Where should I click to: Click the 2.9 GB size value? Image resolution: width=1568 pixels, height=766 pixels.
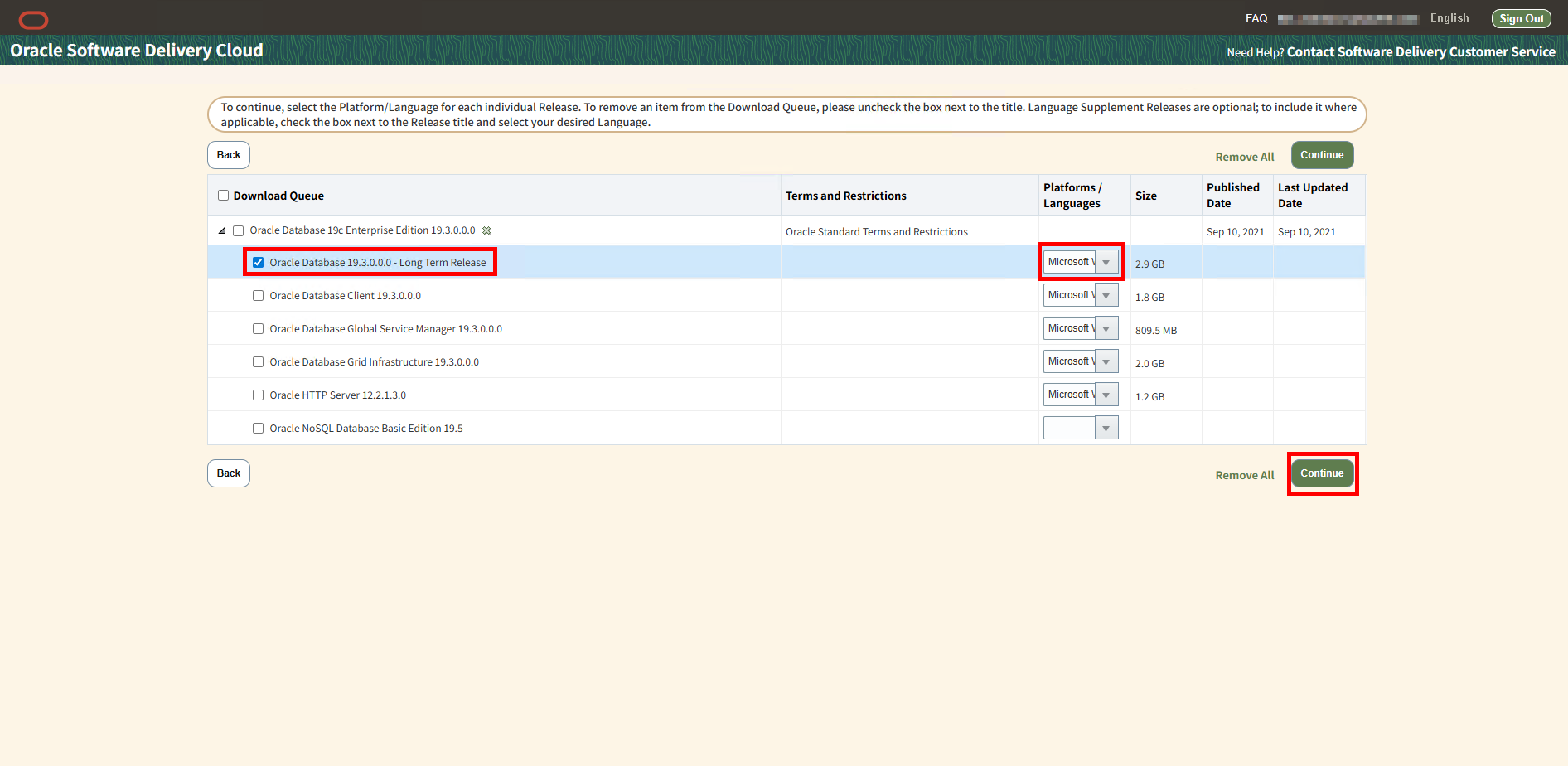[x=1149, y=264]
